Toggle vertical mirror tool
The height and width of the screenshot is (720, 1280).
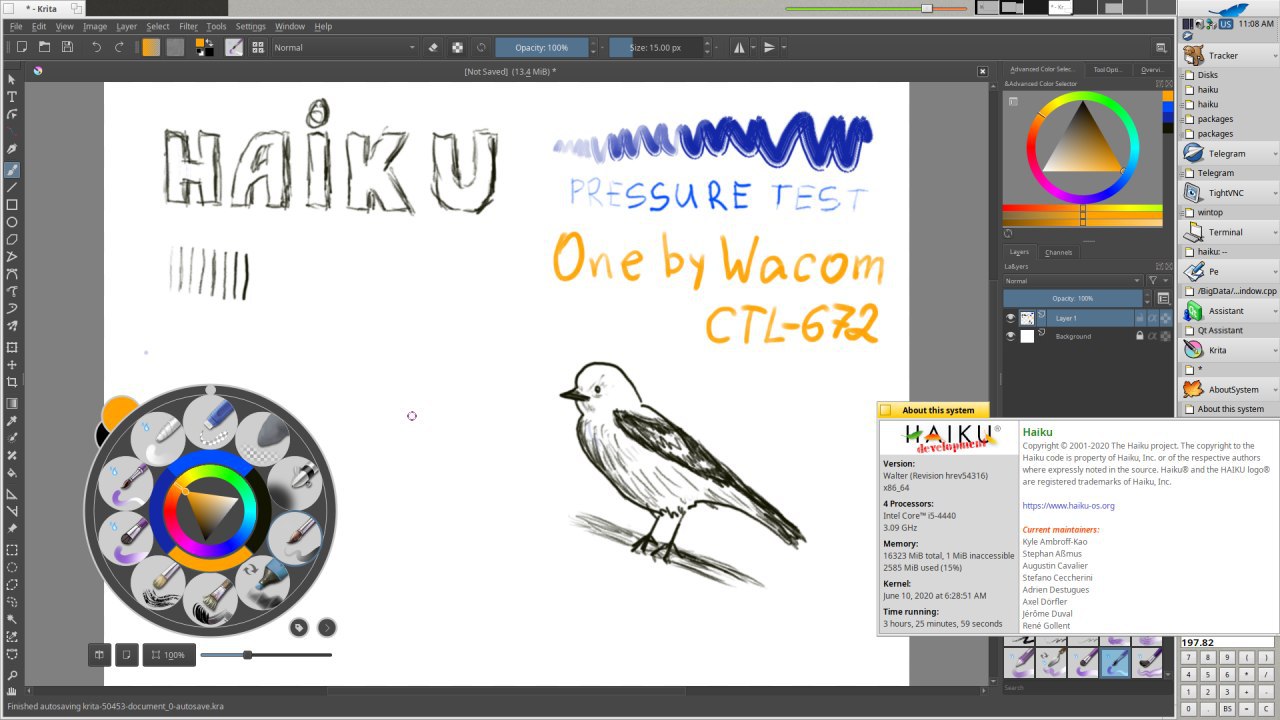point(769,47)
